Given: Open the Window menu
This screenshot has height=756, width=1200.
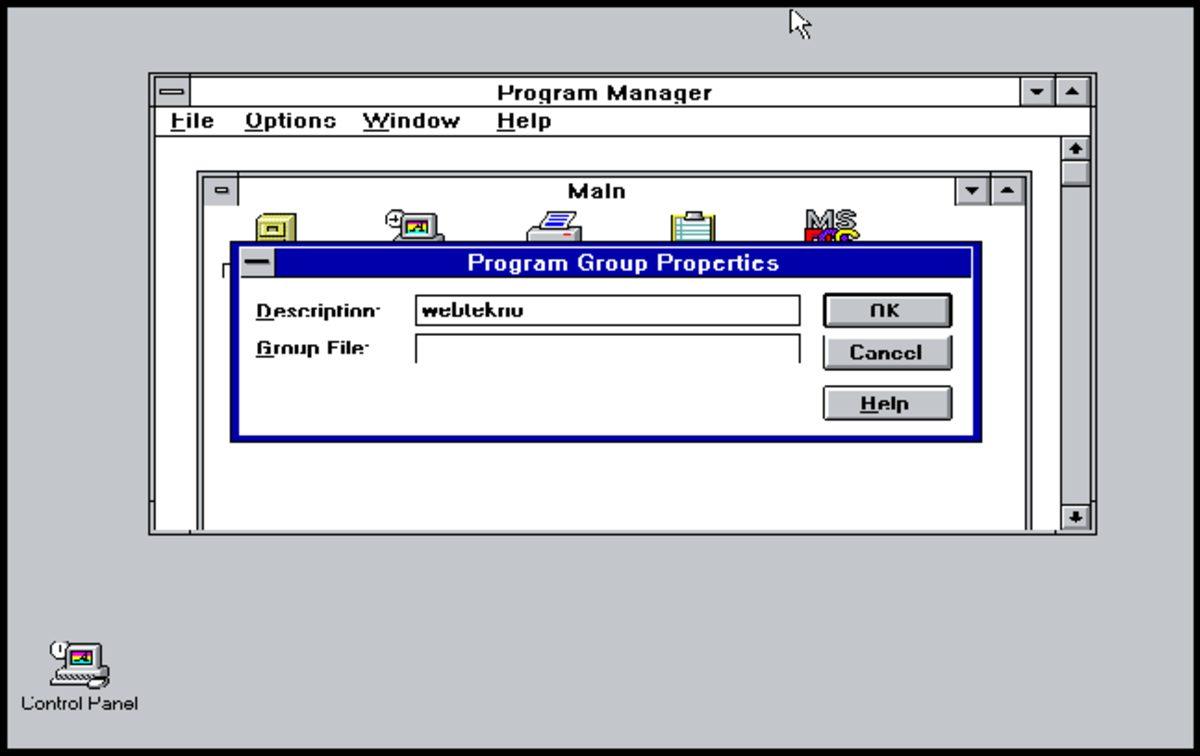Looking at the screenshot, I should point(411,121).
